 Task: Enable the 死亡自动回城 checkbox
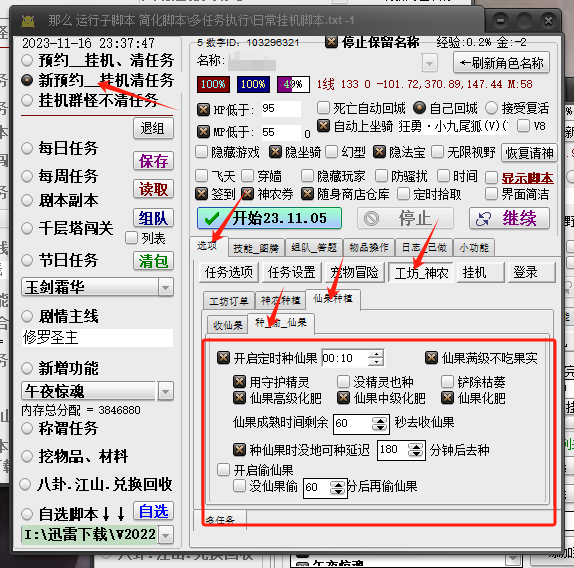[x=323, y=108]
